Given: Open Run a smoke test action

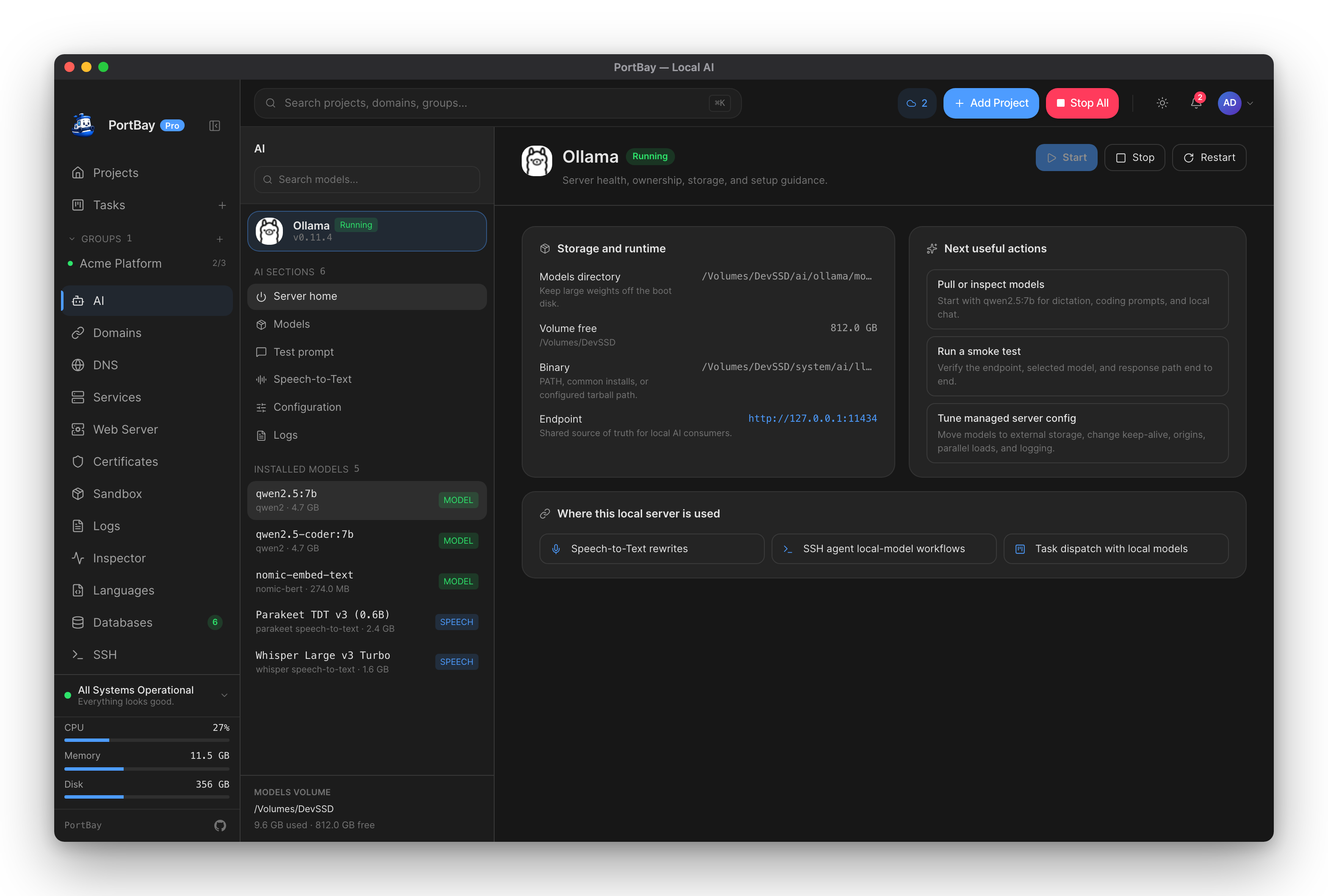Looking at the screenshot, I should [1077, 366].
